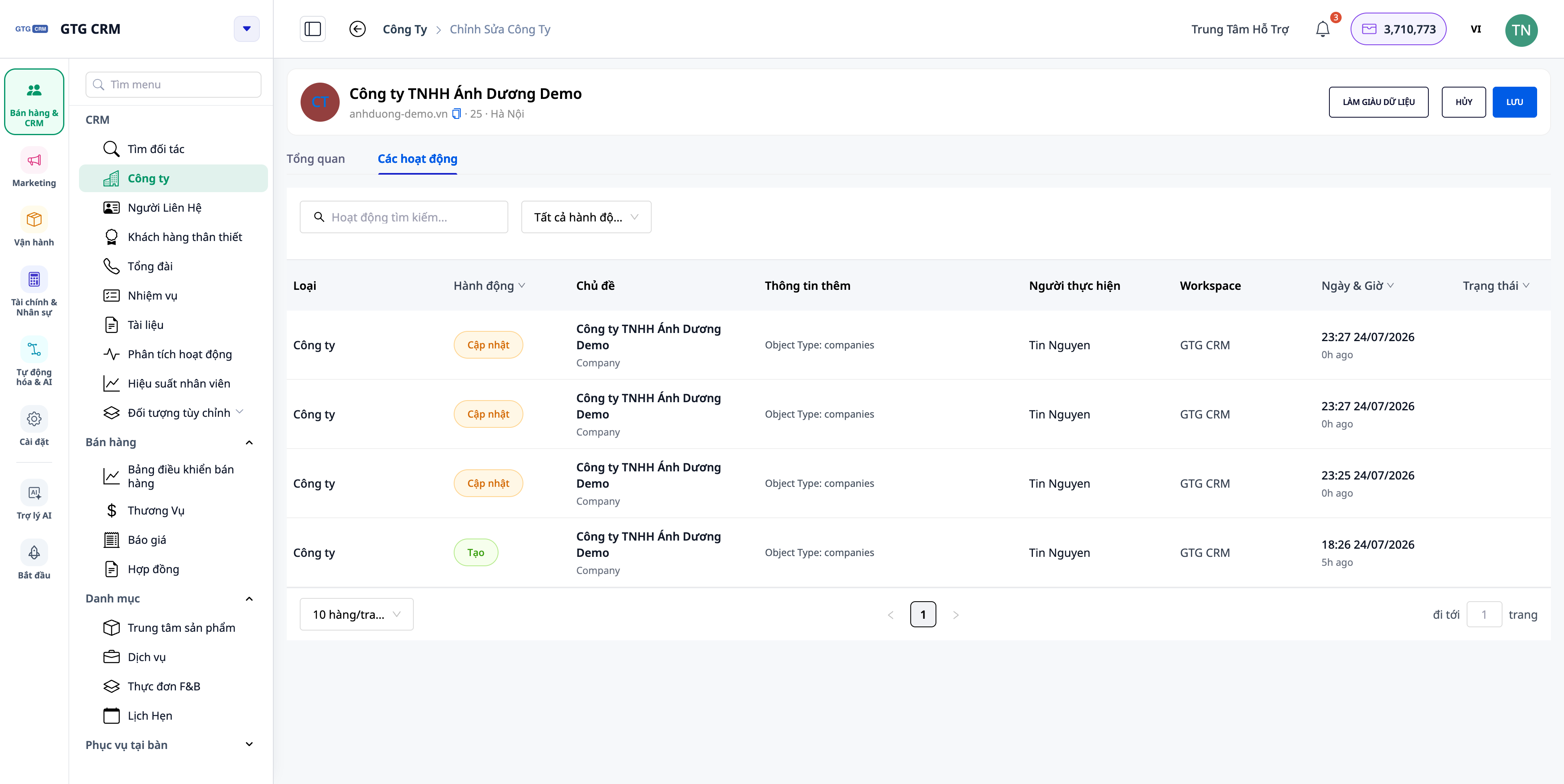Open the GTG CRM workspace switcher dropdown
The height and width of the screenshot is (784, 1564).
246,28
